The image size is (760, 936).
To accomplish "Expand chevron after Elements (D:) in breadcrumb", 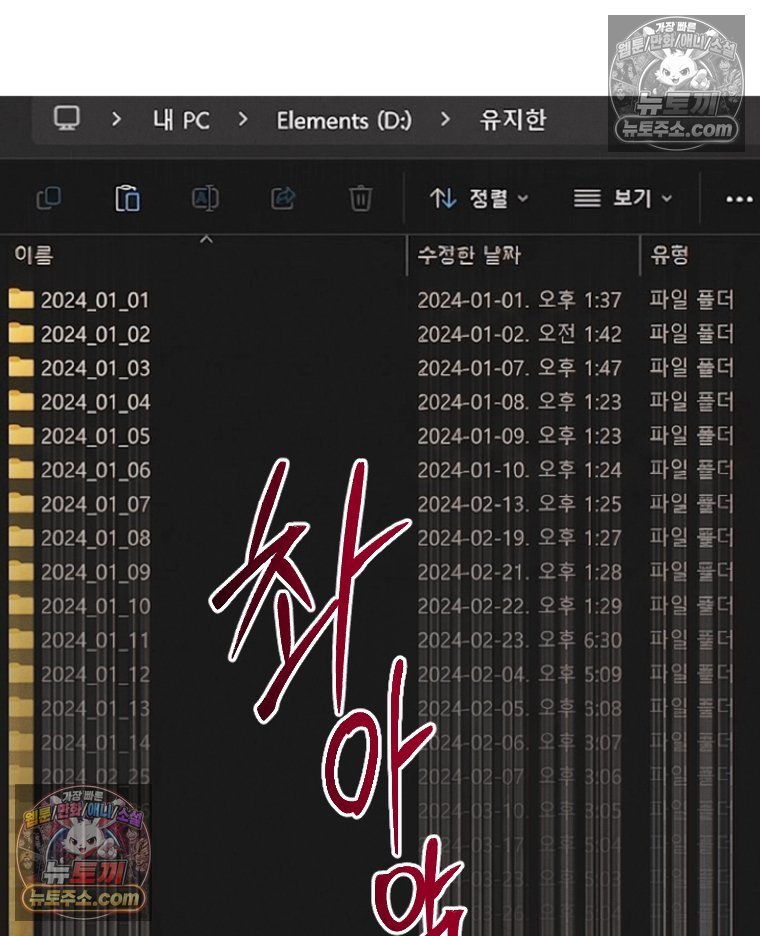I will (x=445, y=119).
